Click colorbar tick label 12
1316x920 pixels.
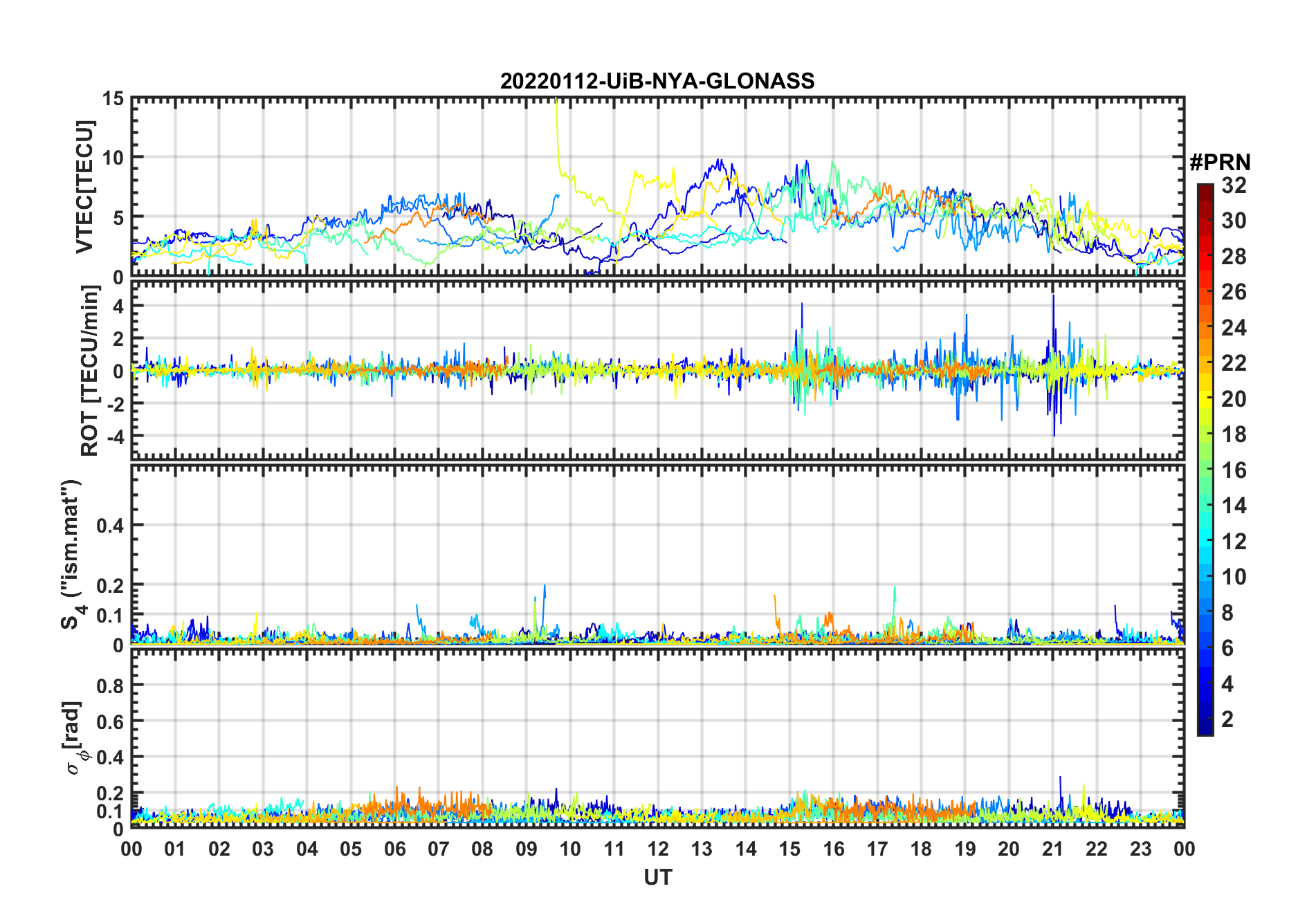1234,542
